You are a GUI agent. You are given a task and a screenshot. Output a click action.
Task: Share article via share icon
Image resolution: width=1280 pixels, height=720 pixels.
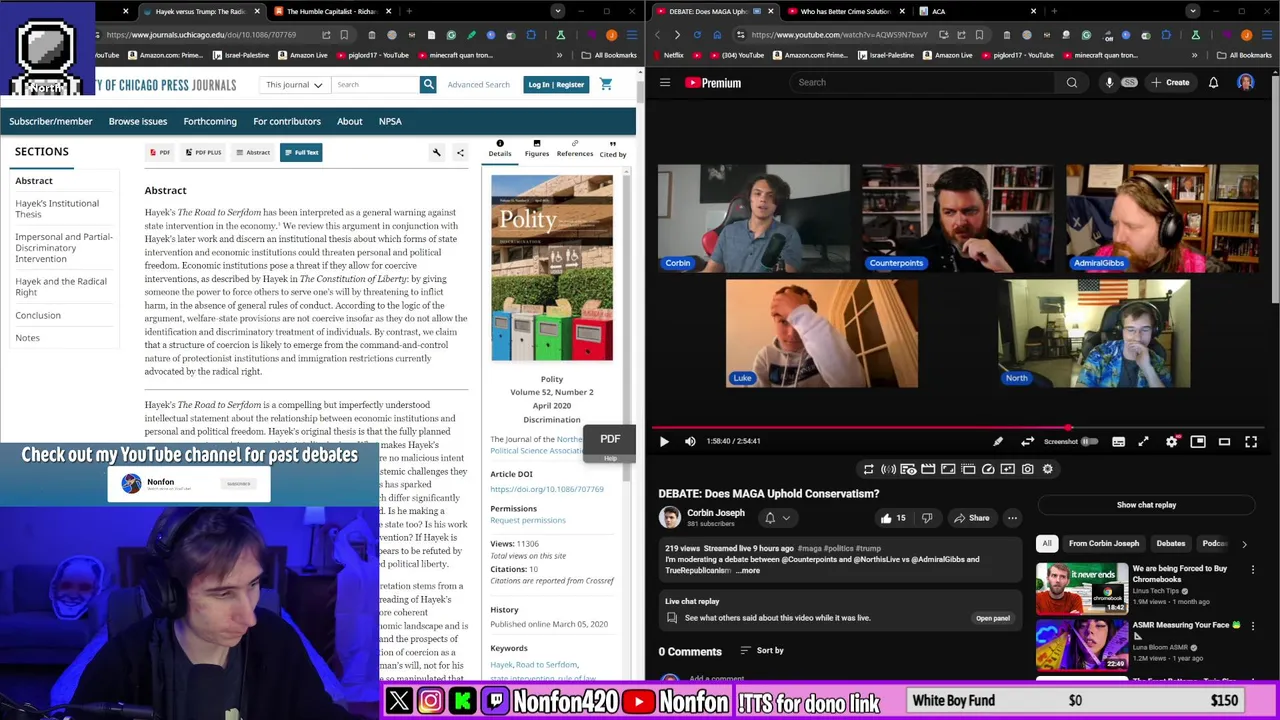[460, 153]
